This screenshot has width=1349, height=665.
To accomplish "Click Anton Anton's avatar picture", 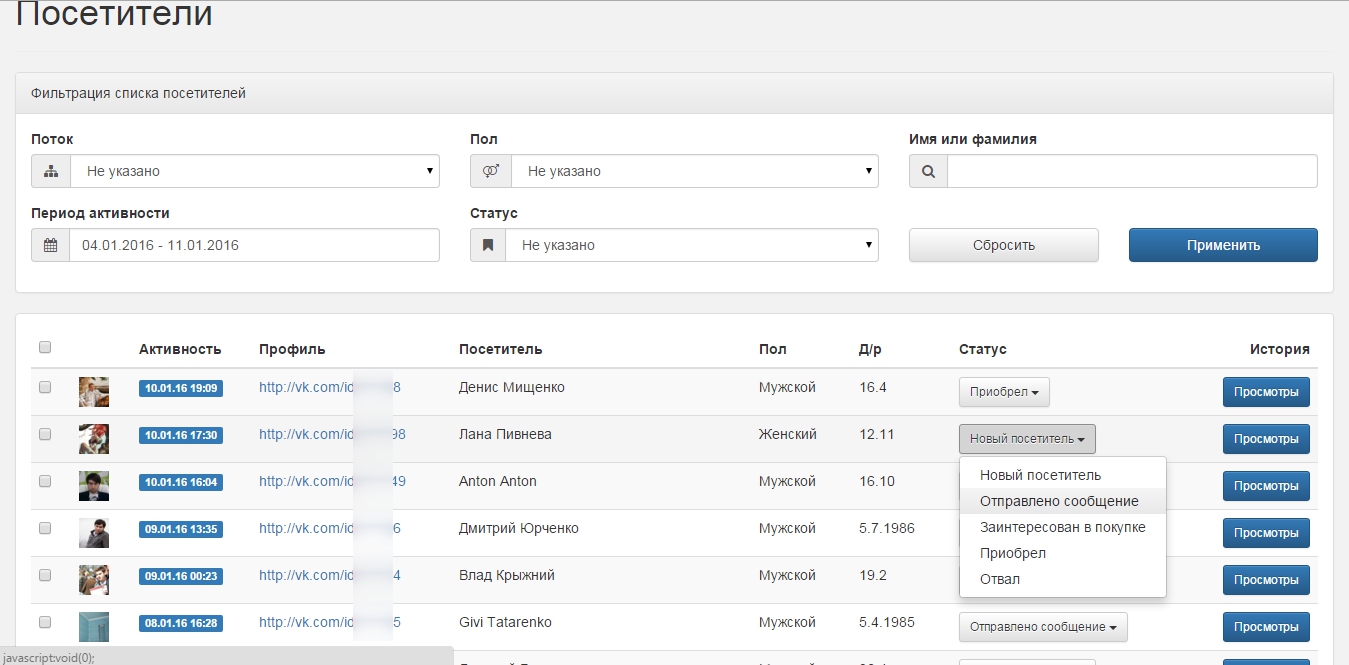I will (x=94, y=486).
